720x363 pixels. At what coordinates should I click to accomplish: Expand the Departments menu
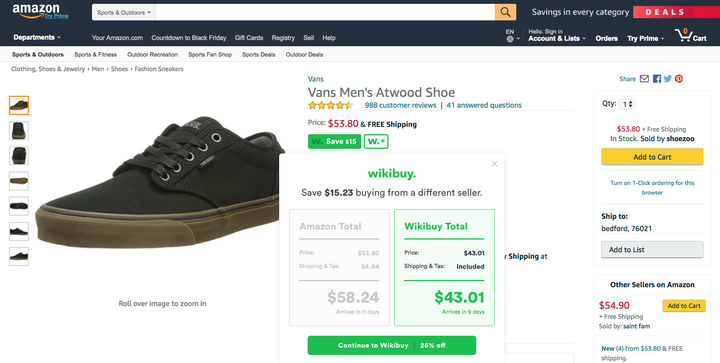pos(37,38)
